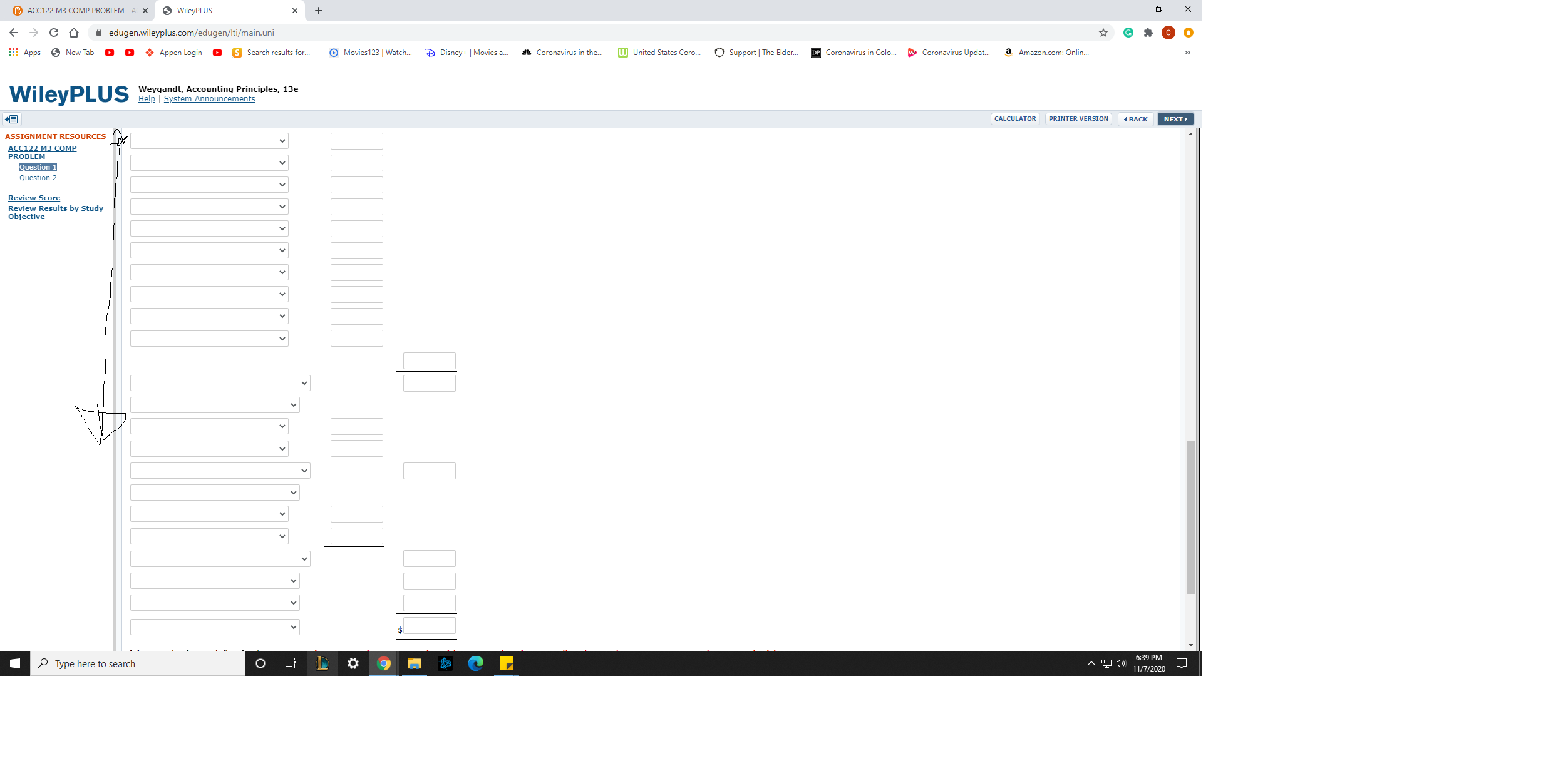Screen dimensions: 1568x761
Task: Open the CALCULATOR button
Action: [x=1014, y=119]
